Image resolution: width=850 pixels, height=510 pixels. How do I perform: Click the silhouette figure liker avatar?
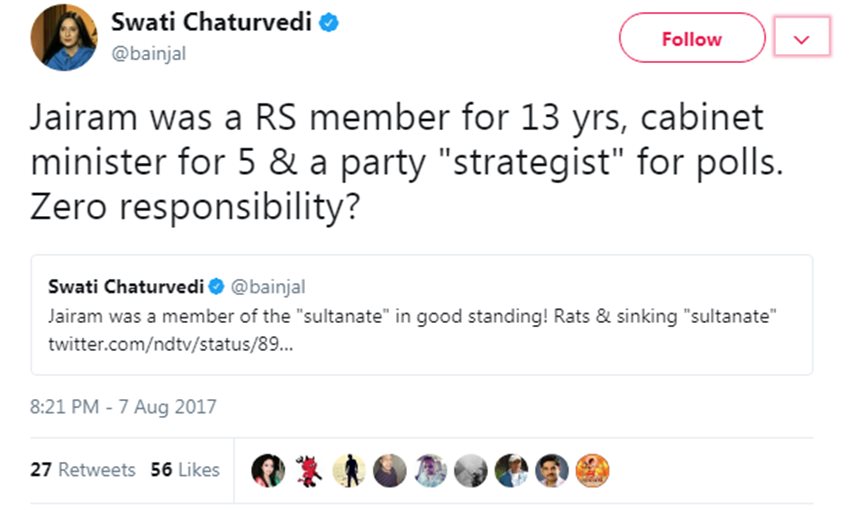(350, 470)
